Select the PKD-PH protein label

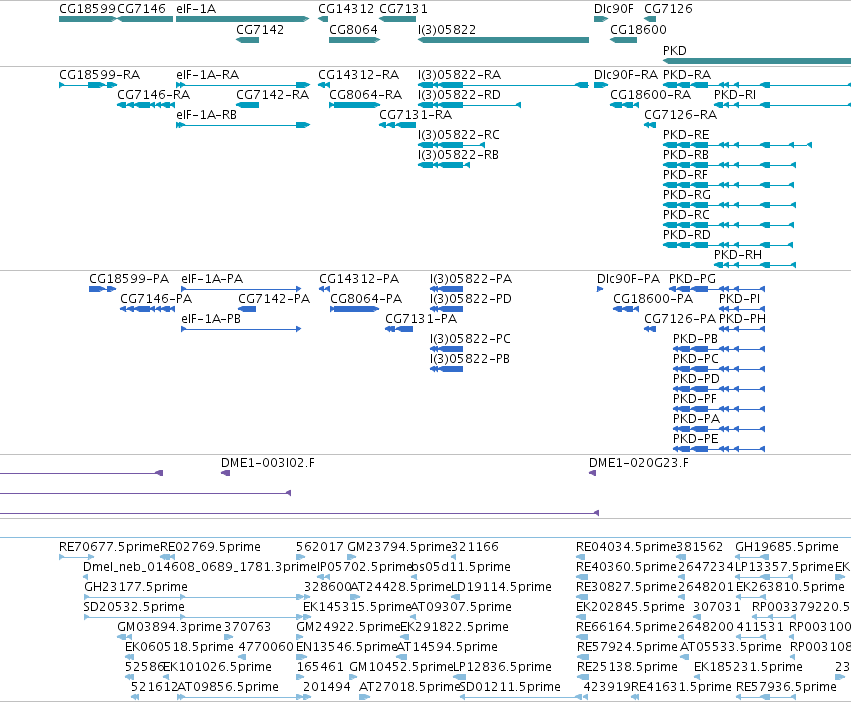click(742, 319)
